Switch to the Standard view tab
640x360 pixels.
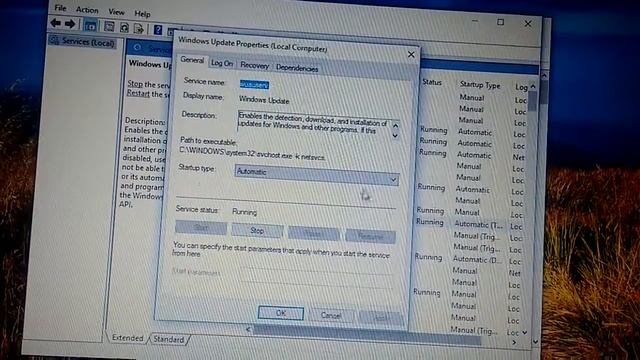169,339
